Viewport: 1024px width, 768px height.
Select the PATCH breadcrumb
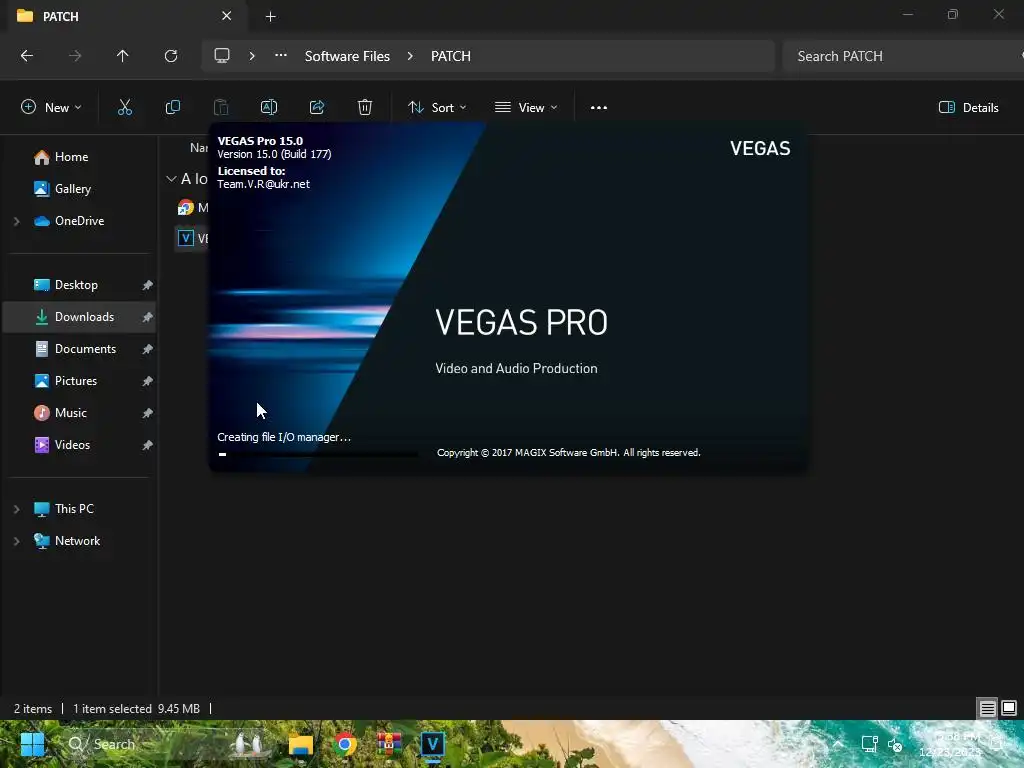click(451, 56)
